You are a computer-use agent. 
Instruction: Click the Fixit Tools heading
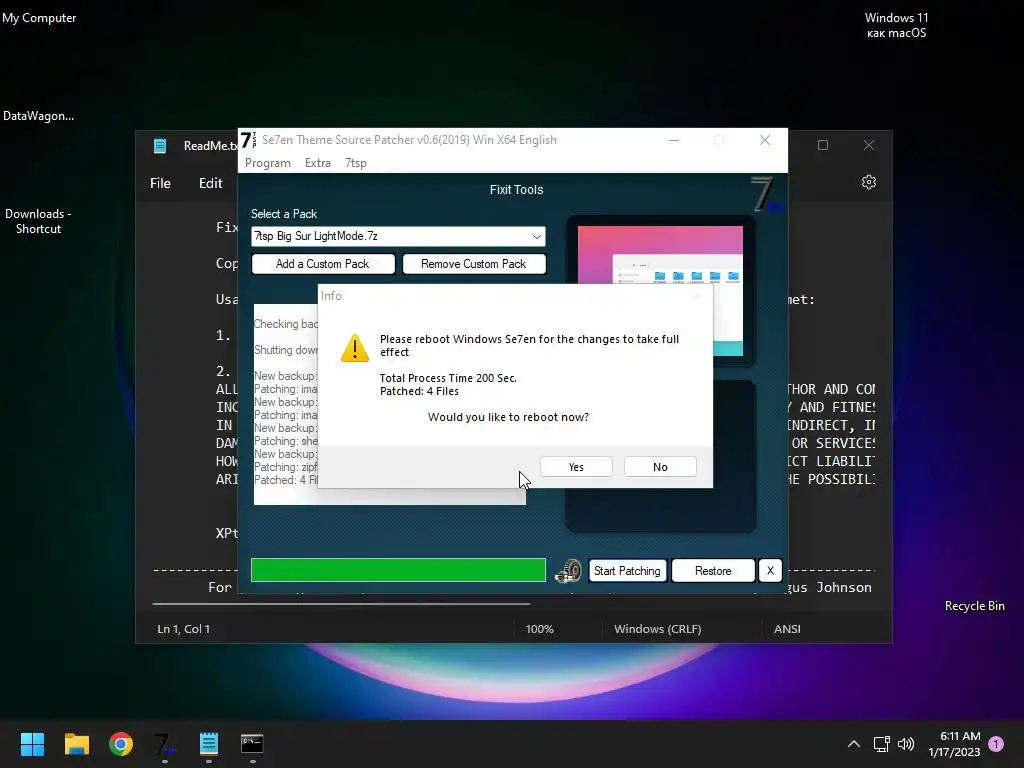pos(517,190)
